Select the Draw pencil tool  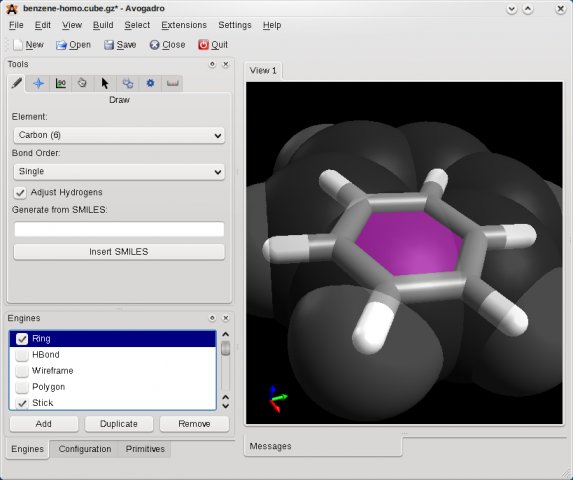17,83
